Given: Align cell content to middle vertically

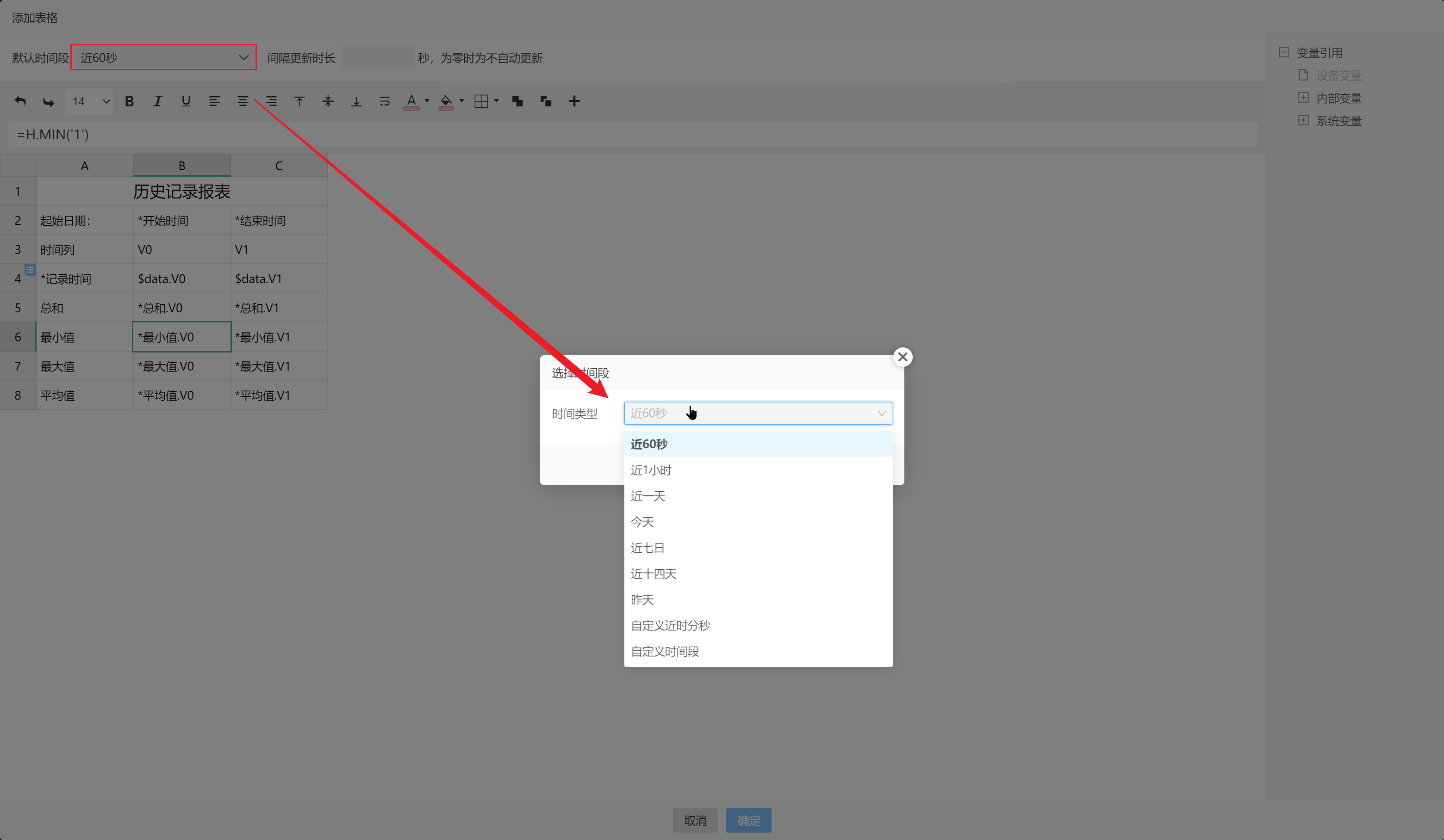Looking at the screenshot, I should (x=328, y=101).
